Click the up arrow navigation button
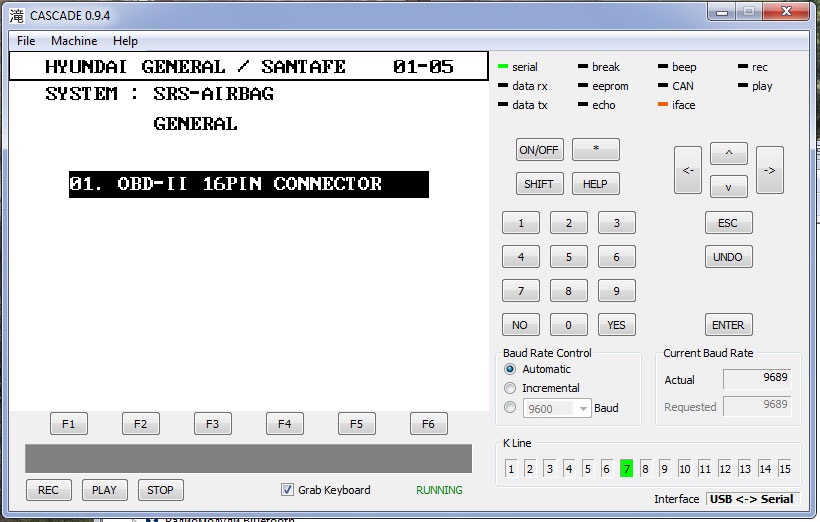This screenshot has width=820, height=522. 728,154
